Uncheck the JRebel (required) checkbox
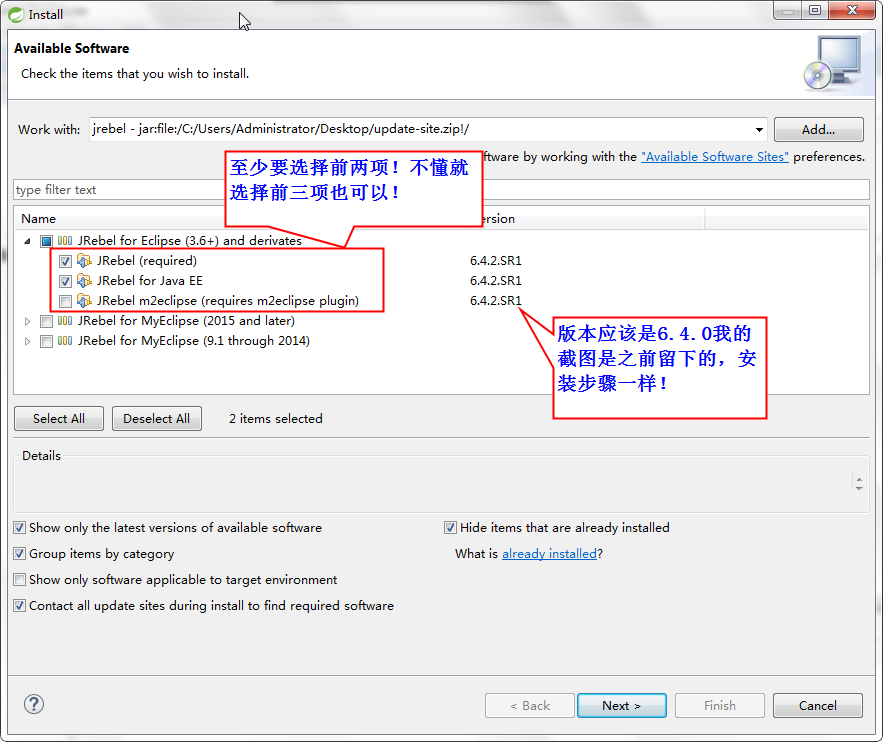The width and height of the screenshot is (883, 742). tap(65, 261)
